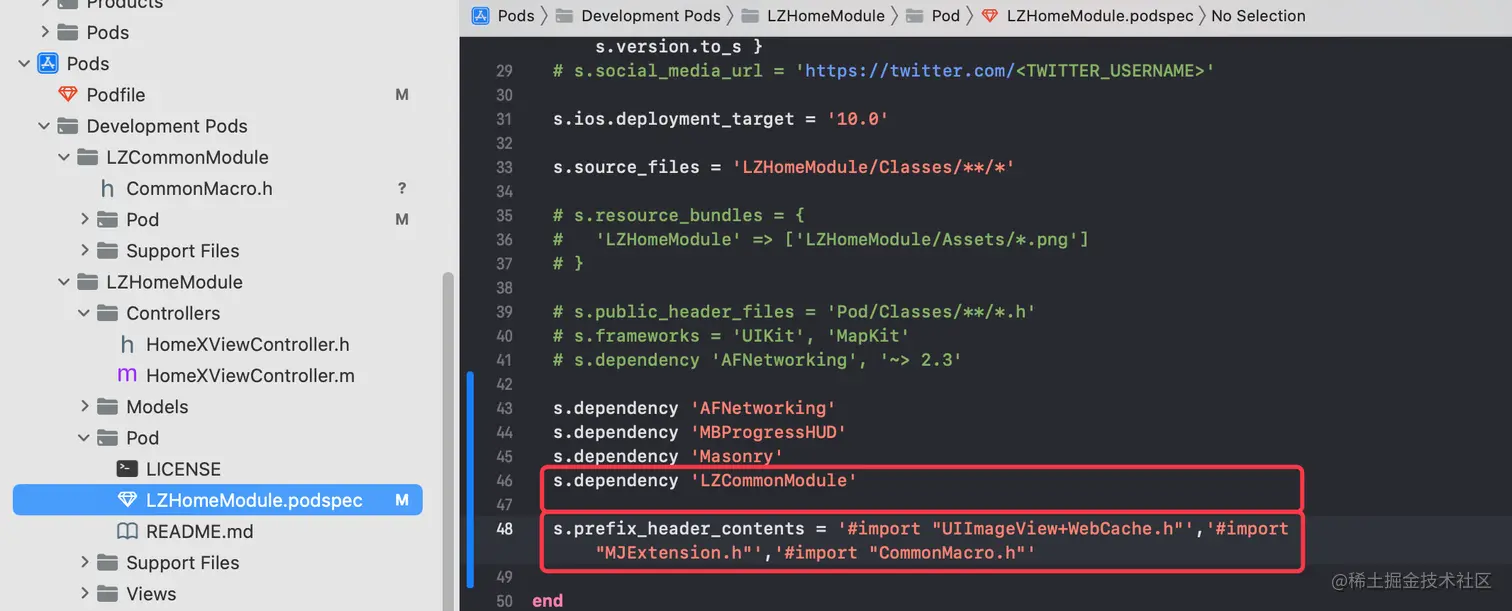The height and width of the screenshot is (611, 1512).
Task: Click the Controllers folder icon
Action: [108, 313]
